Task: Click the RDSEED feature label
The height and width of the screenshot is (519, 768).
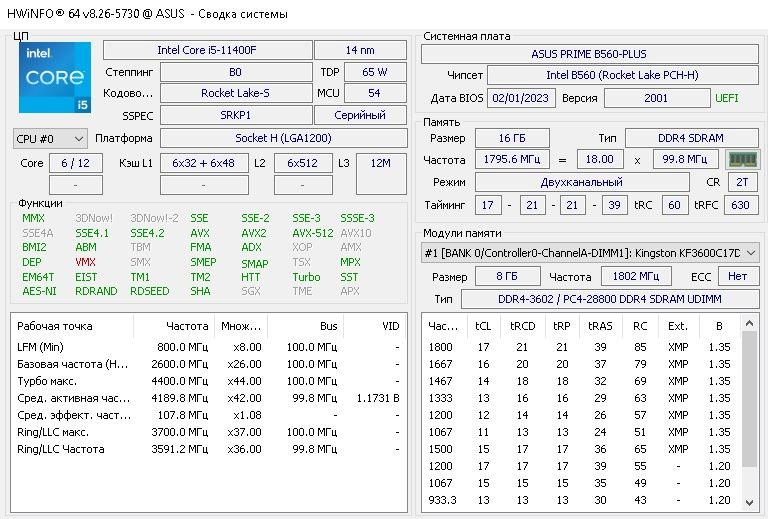Action: [150, 291]
